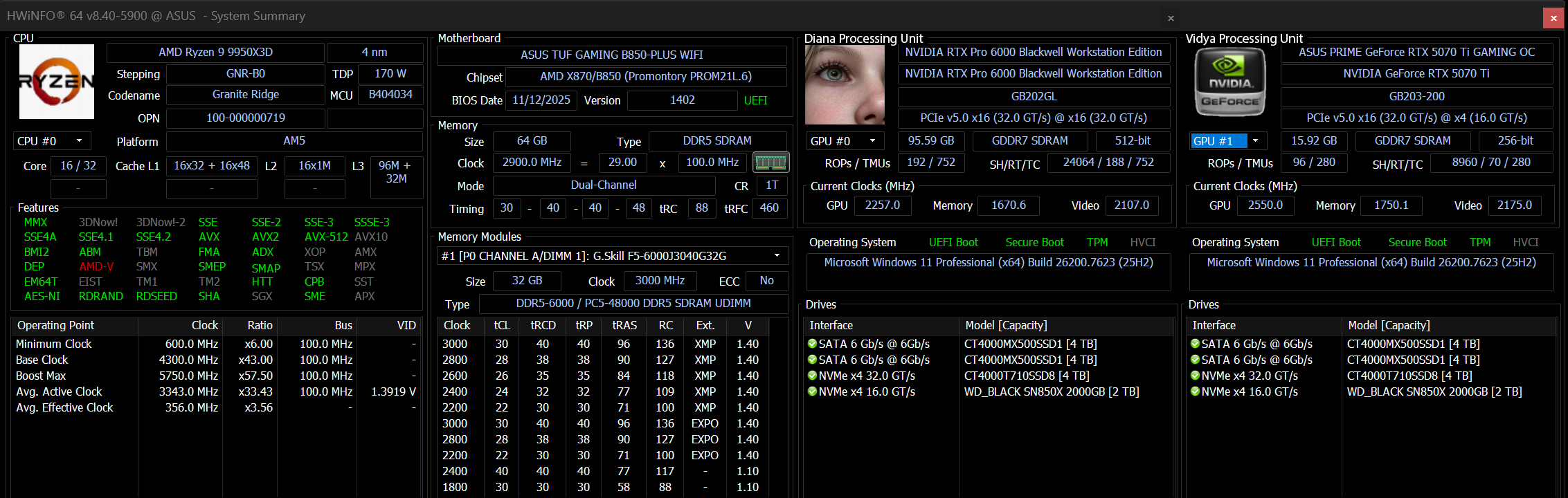The image size is (1568, 498).
Task: Click the AMD Ryzen logo image
Action: click(x=57, y=82)
